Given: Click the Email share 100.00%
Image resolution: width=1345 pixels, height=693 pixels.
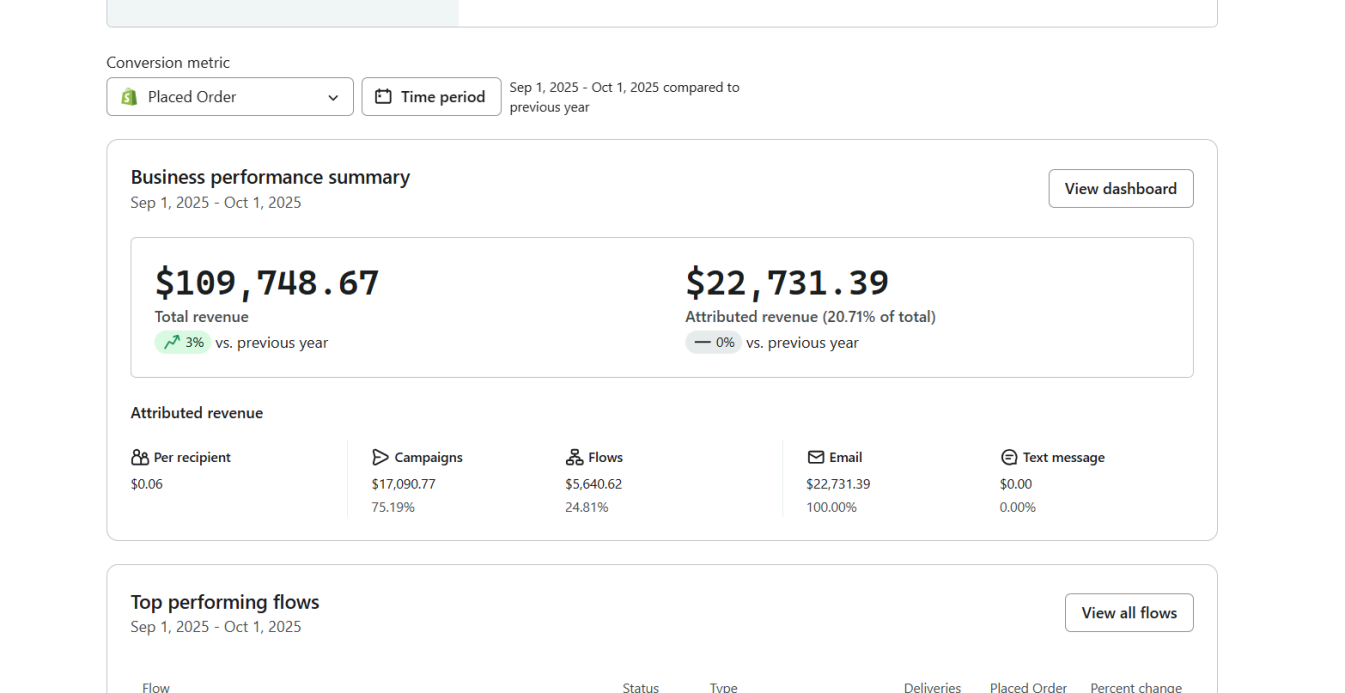Looking at the screenshot, I should pos(832,507).
